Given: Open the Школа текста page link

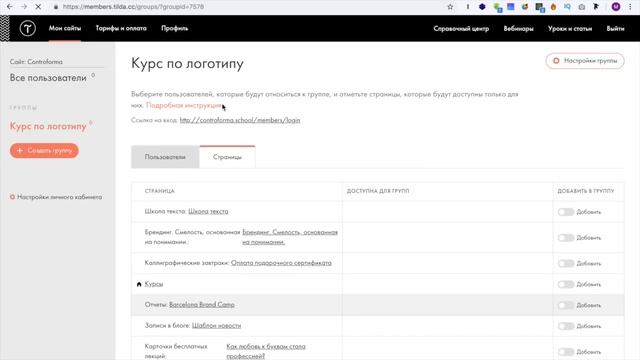Looking at the screenshot, I should click(208, 211).
